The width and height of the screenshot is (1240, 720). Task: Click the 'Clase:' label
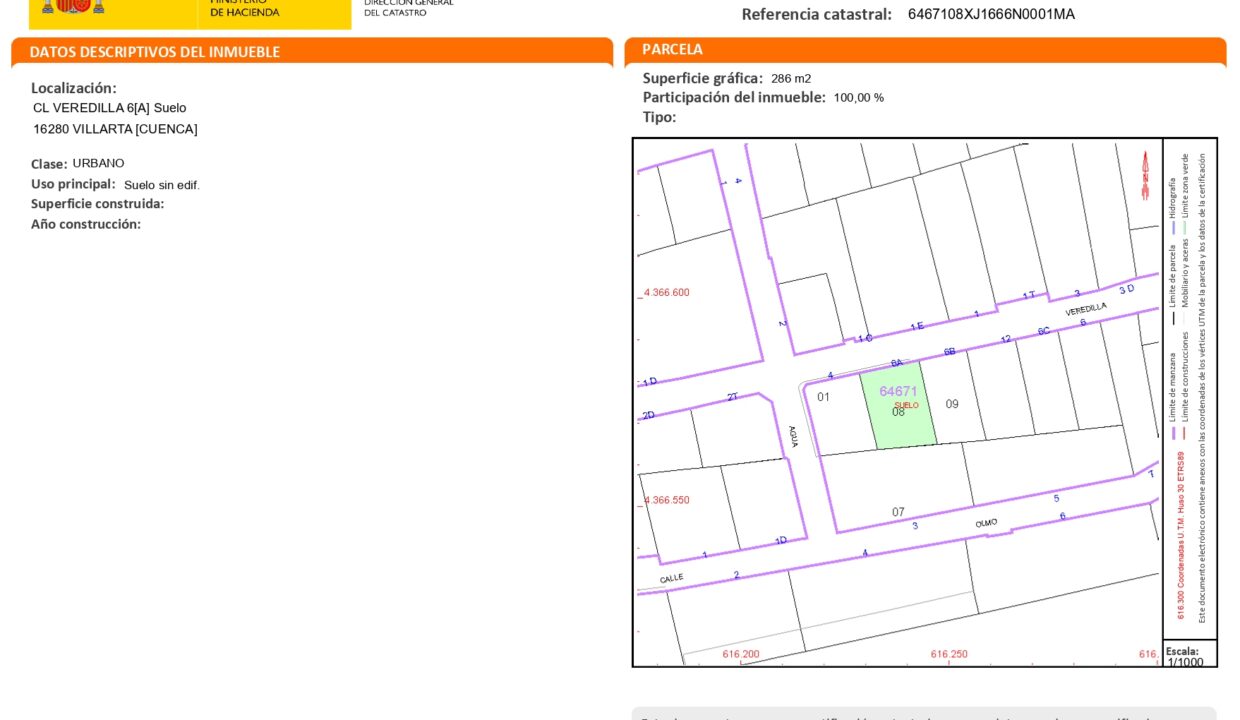point(49,164)
